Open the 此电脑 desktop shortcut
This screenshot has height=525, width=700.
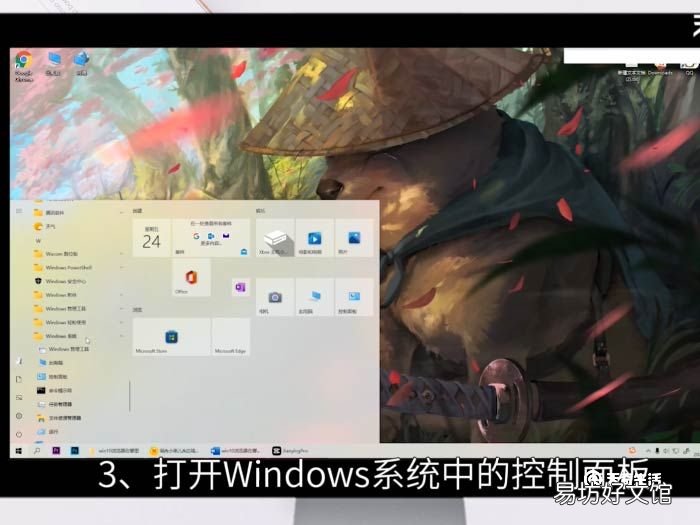coord(54,64)
